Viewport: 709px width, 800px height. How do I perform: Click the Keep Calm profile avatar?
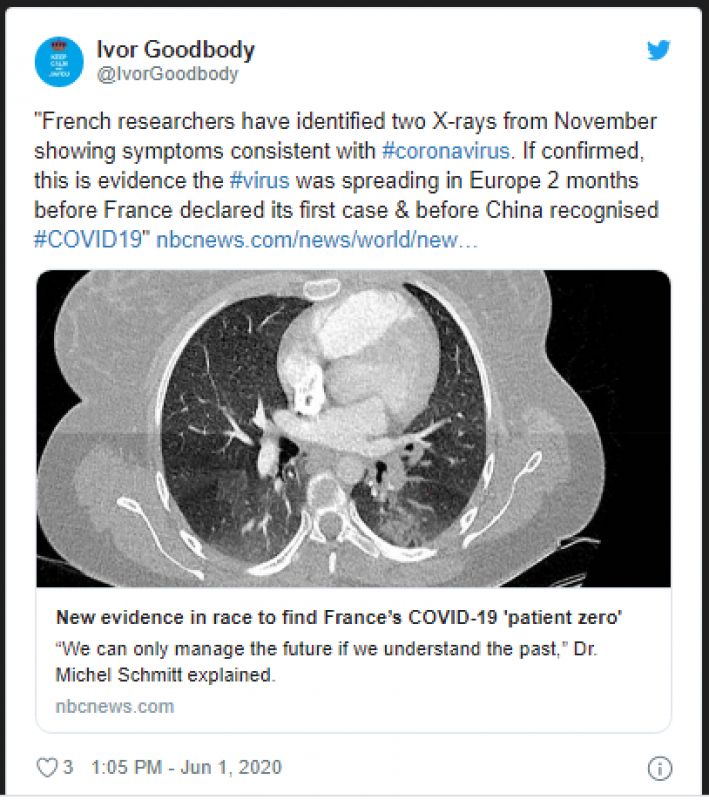[58, 61]
